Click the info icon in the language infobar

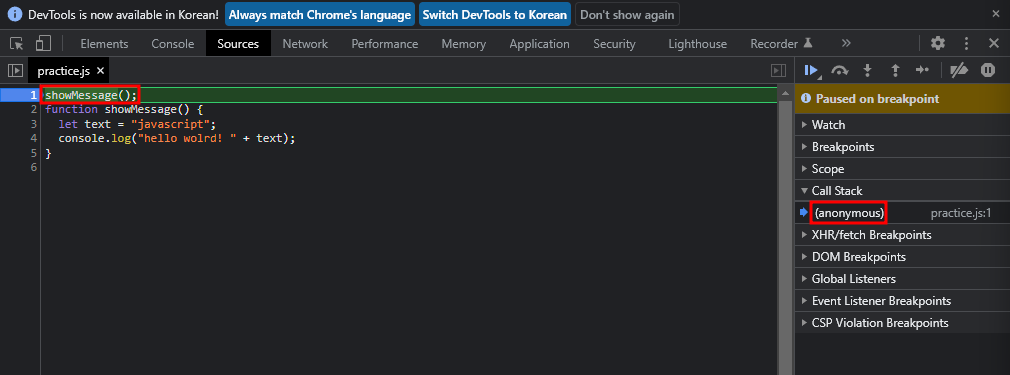click(x=15, y=14)
